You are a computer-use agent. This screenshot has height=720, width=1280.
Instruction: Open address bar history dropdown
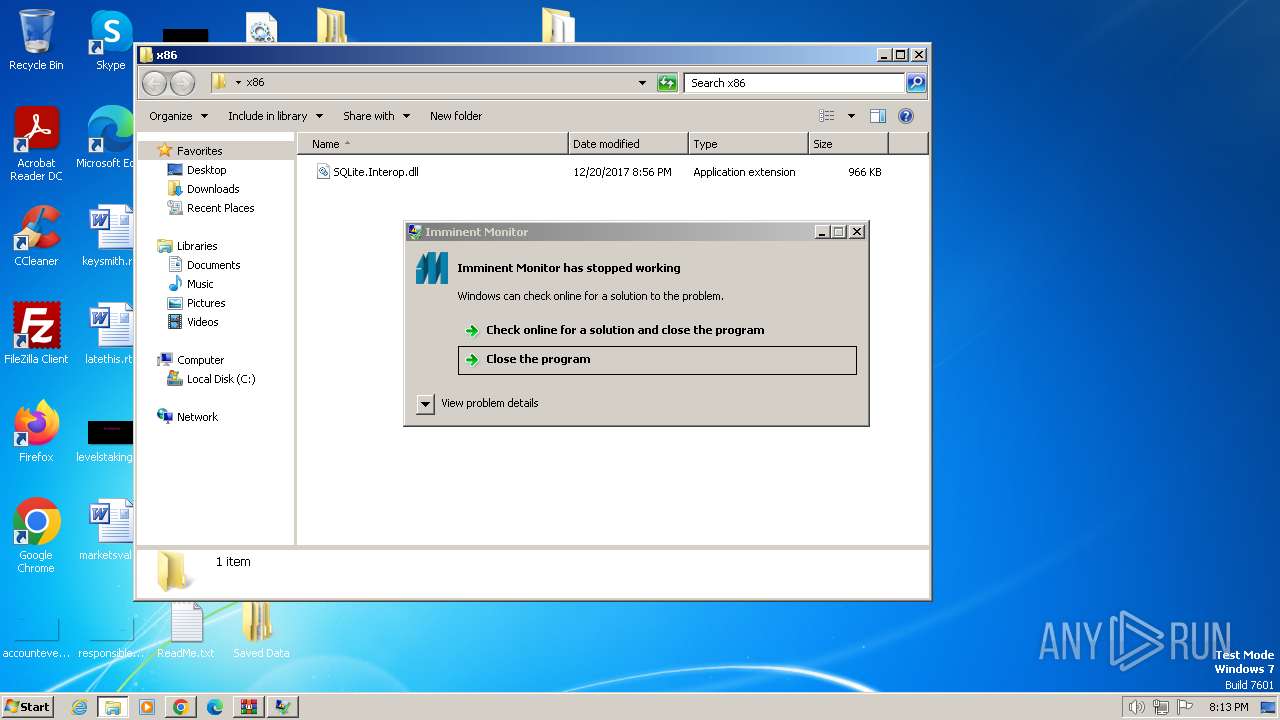(x=642, y=83)
